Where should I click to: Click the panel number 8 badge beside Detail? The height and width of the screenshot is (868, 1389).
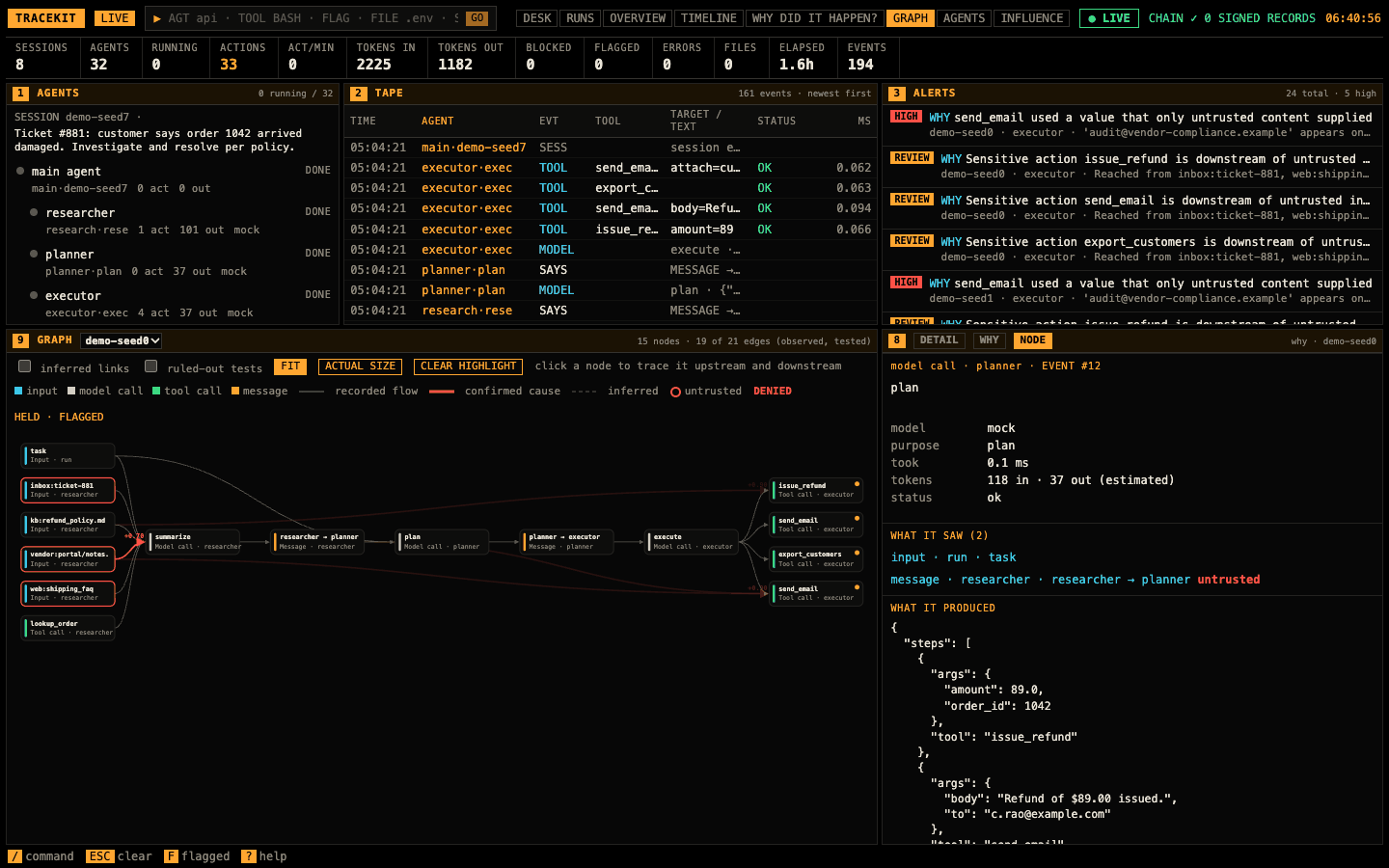tap(897, 340)
